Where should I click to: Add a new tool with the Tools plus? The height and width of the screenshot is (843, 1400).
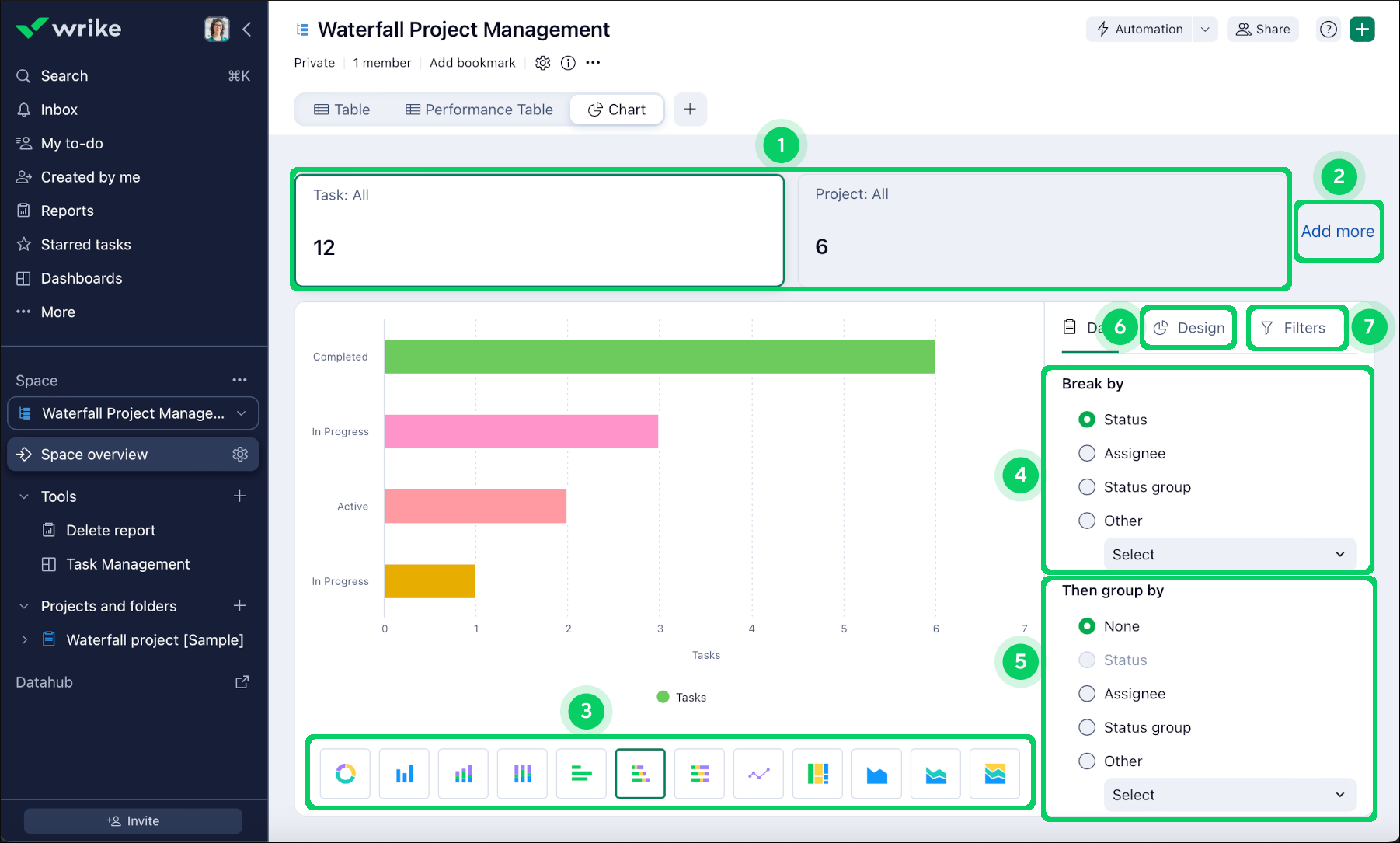tap(240, 496)
